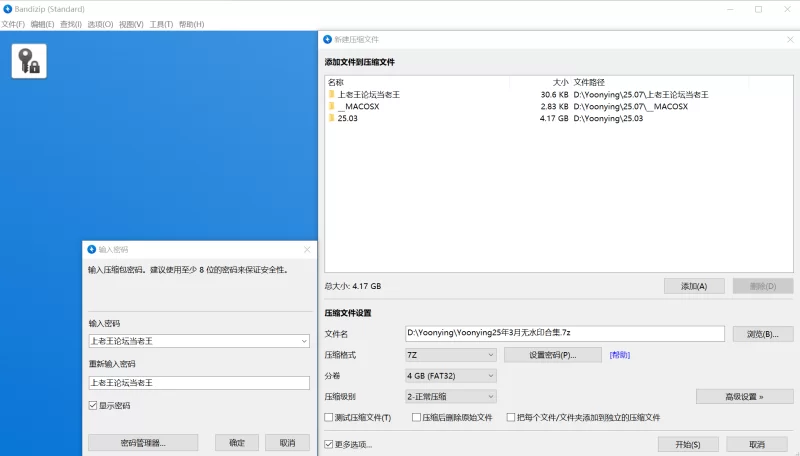The width and height of the screenshot is (800, 456).
Task: Click the 重新输入密码 text field
Action: point(199,383)
